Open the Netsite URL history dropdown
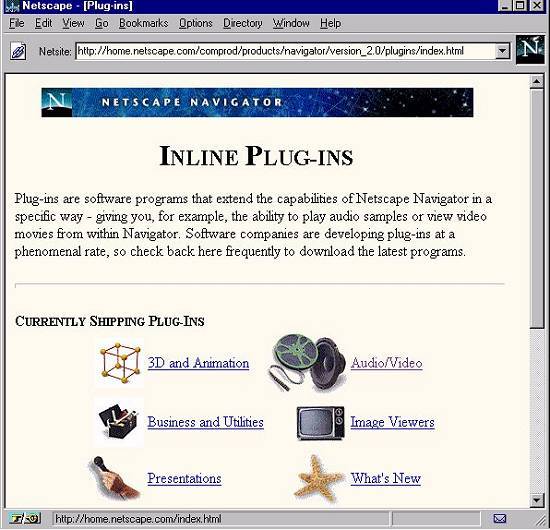 [x=502, y=51]
